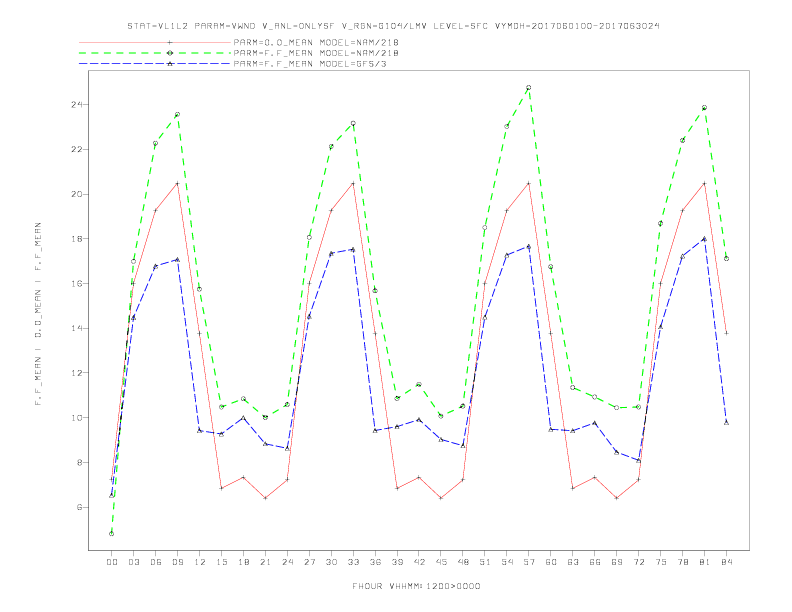The width and height of the screenshot is (792, 612).
Task: Click y-axis tick label 22
Action: tap(77, 149)
